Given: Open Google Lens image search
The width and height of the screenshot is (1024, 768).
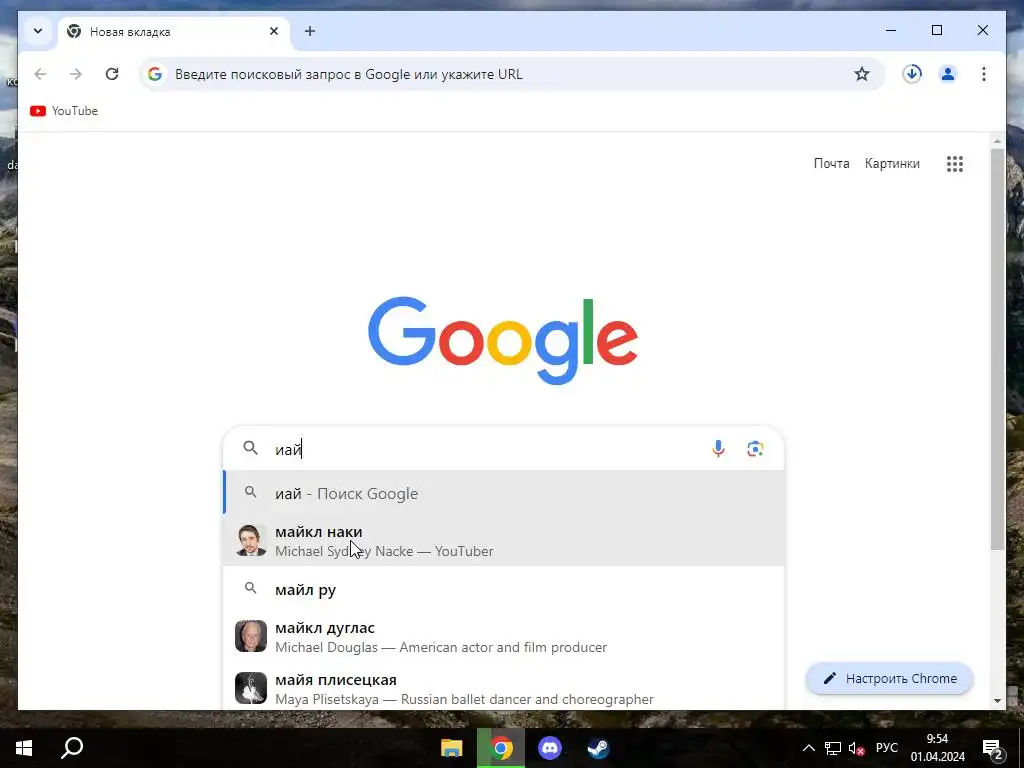Looking at the screenshot, I should click(756, 449).
